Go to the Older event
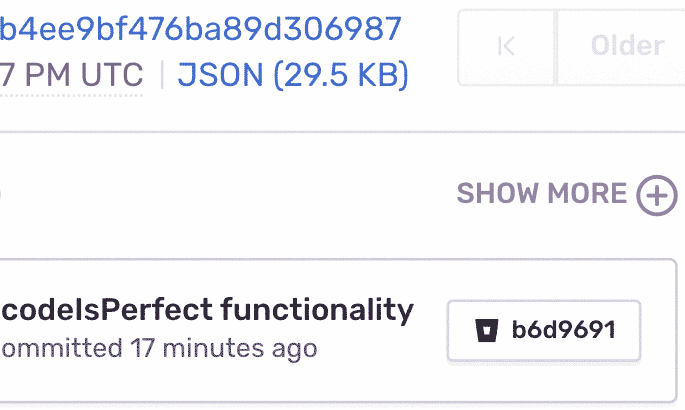Image resolution: width=685 pixels, height=410 pixels. [x=627, y=47]
